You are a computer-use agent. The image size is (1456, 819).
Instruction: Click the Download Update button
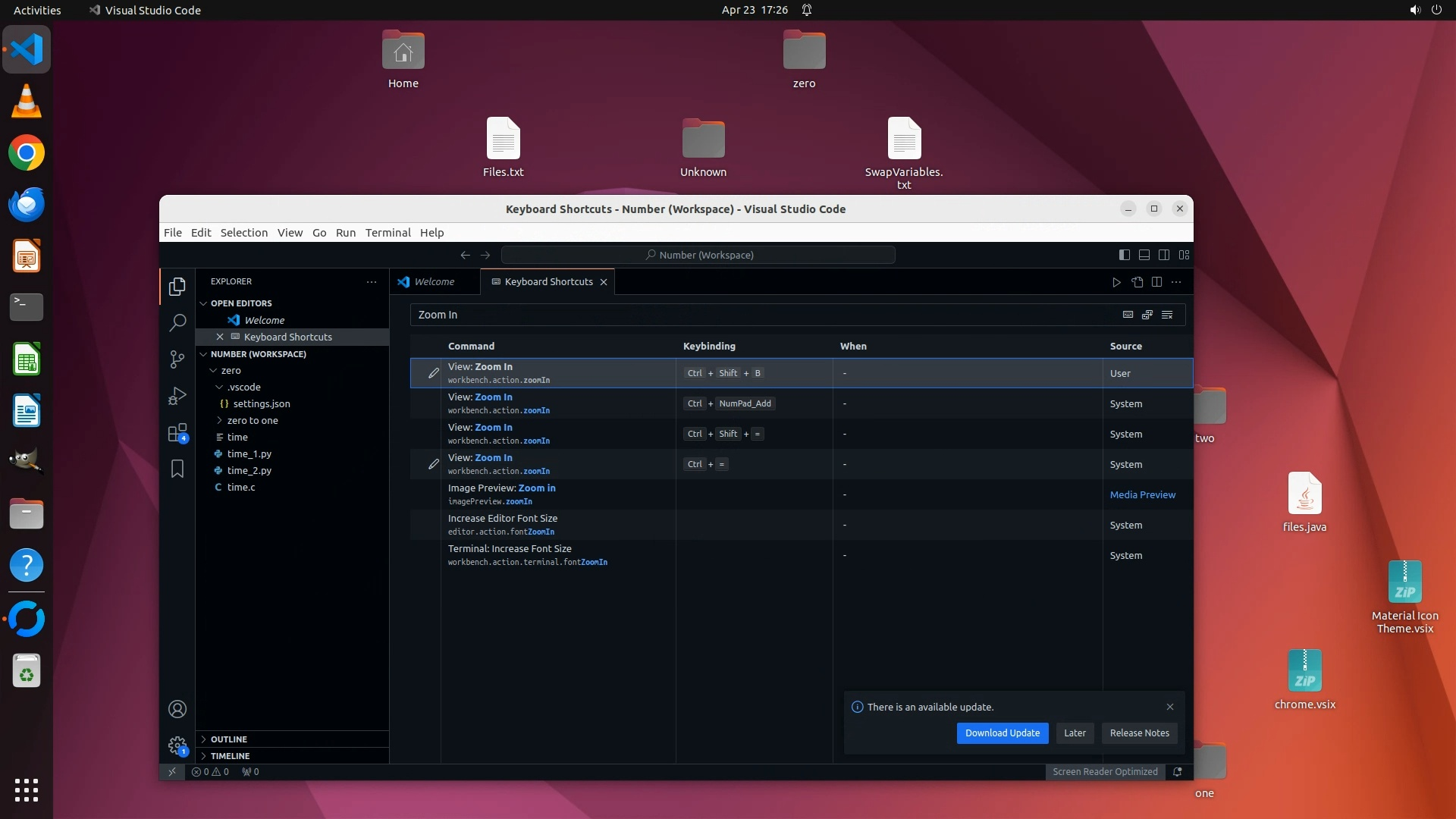(1002, 733)
